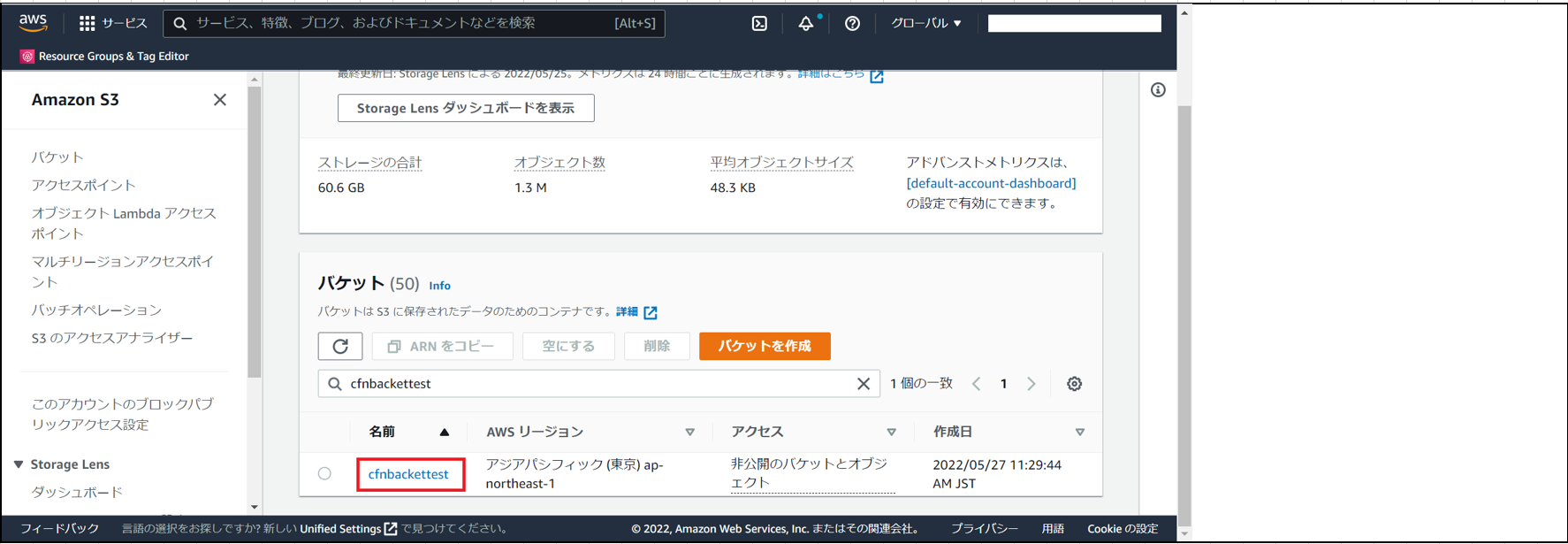
Task: Collapse the Storage Lens section
Action: pos(19,464)
